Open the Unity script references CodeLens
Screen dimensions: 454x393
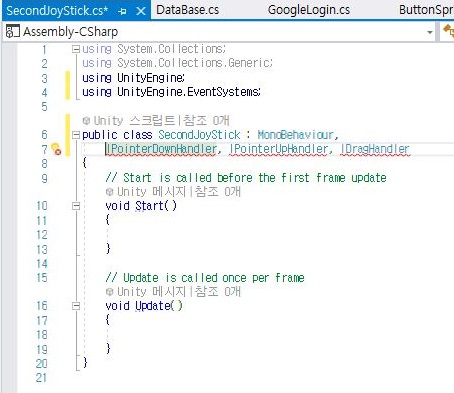[161, 120]
